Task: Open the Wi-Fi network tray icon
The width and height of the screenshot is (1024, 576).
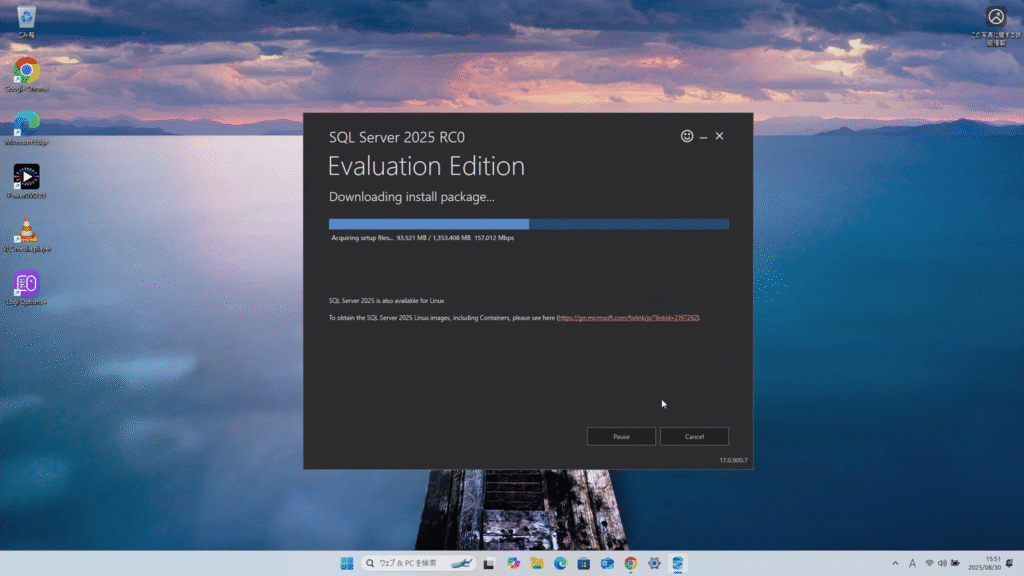Action: 929,563
